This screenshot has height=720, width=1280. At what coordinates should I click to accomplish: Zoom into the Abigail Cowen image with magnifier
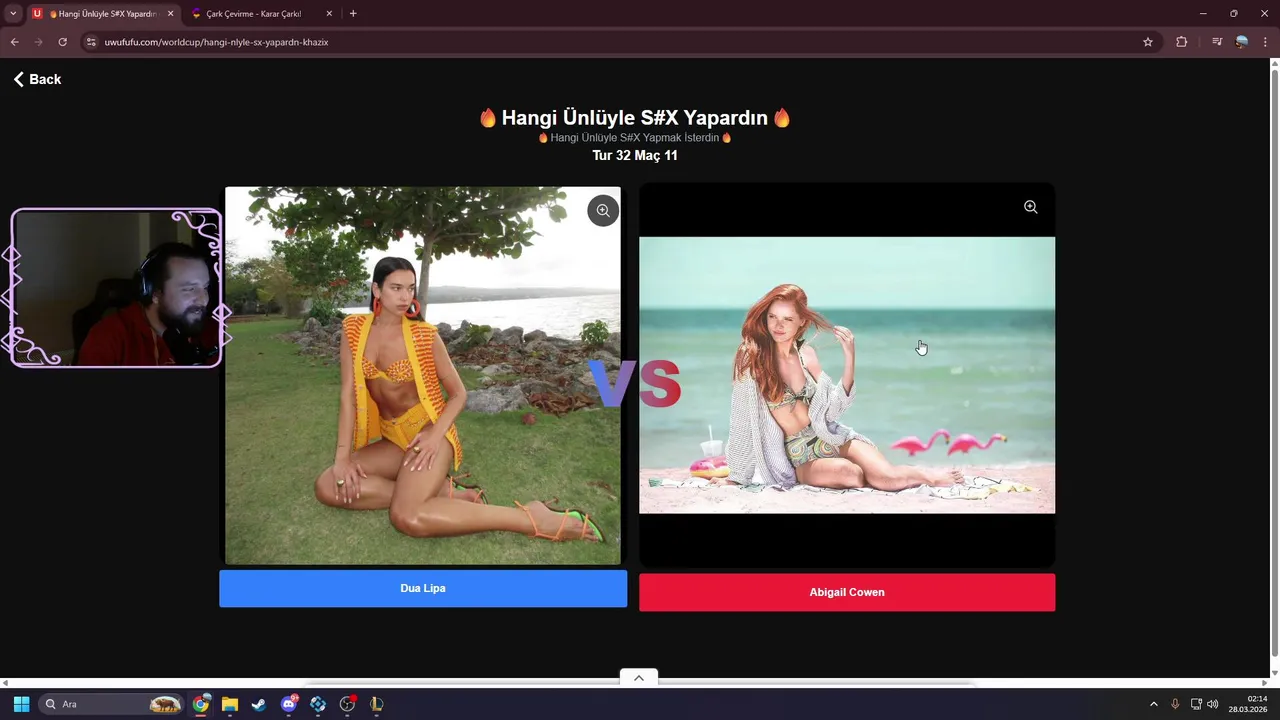point(1031,207)
